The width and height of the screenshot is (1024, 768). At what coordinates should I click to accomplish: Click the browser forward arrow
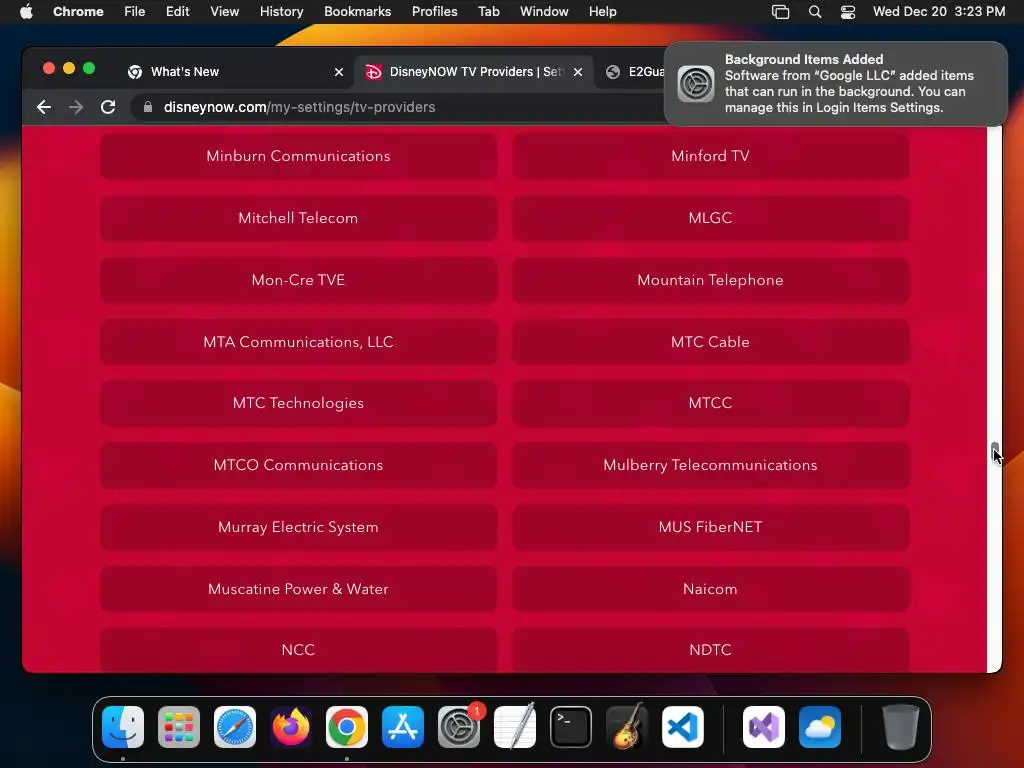point(76,107)
